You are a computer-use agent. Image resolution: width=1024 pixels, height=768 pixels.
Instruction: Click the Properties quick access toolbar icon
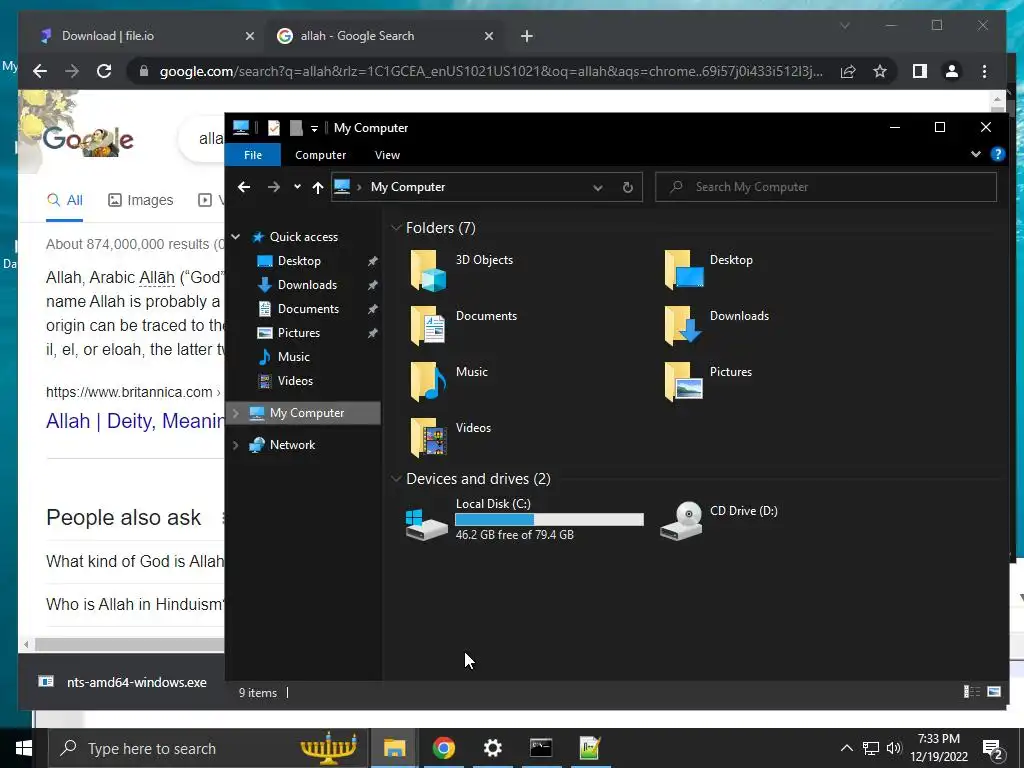coord(274,128)
